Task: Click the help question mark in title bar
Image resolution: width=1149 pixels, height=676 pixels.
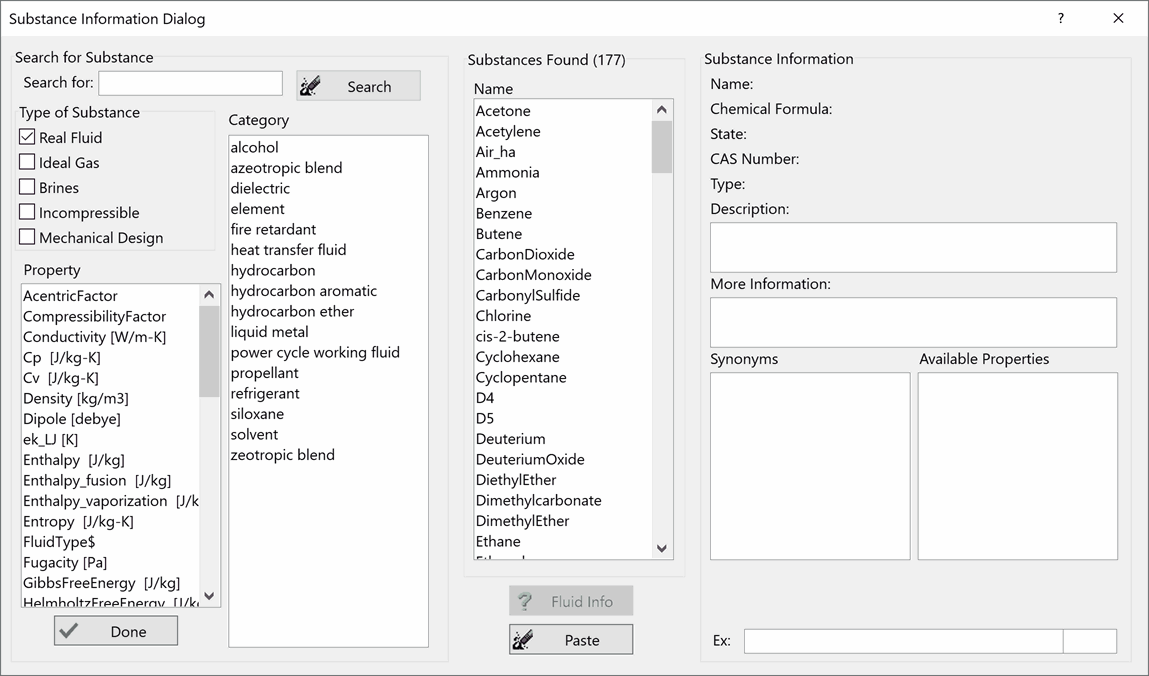Action: [1061, 19]
